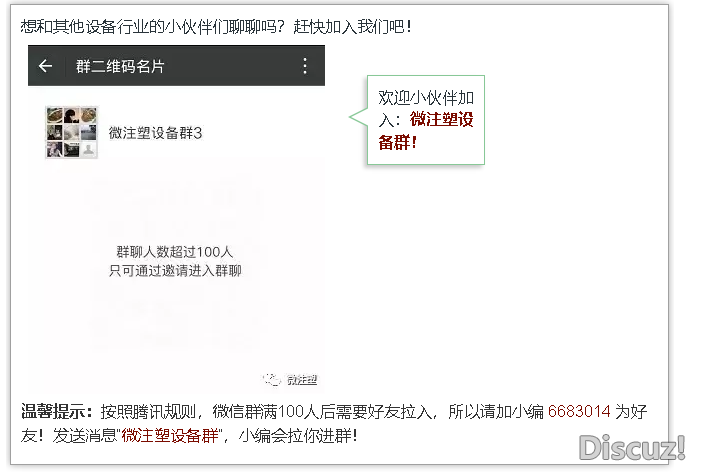Click the bold 温馨提示 label
702x472 pixels.
56,411
